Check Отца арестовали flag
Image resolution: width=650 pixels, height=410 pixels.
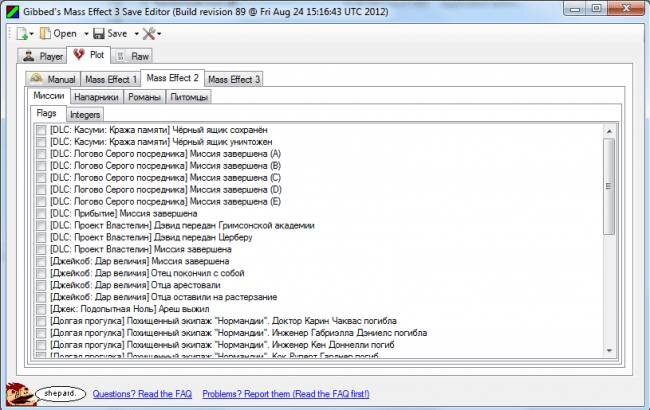point(41,285)
